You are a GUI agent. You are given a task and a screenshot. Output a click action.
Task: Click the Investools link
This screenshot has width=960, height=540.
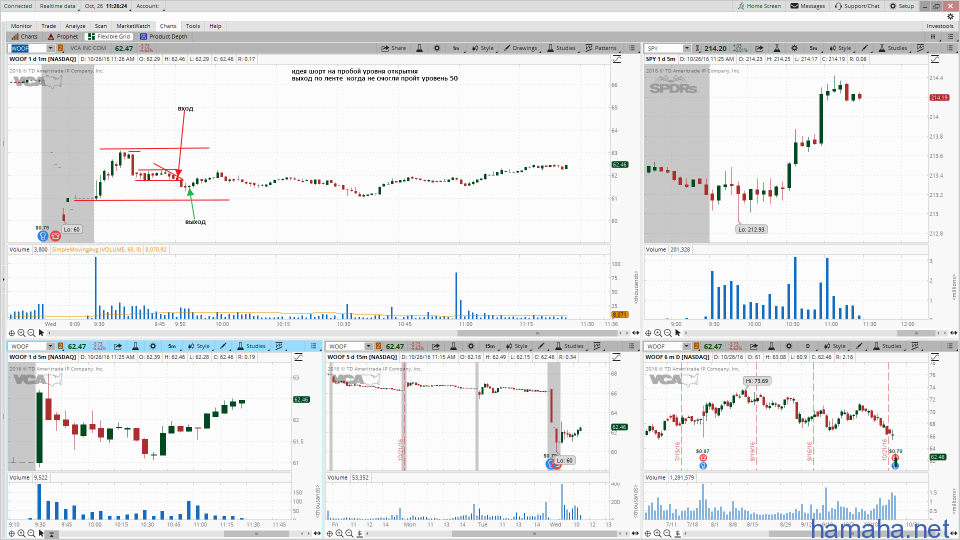pyautogui.click(x=940, y=26)
